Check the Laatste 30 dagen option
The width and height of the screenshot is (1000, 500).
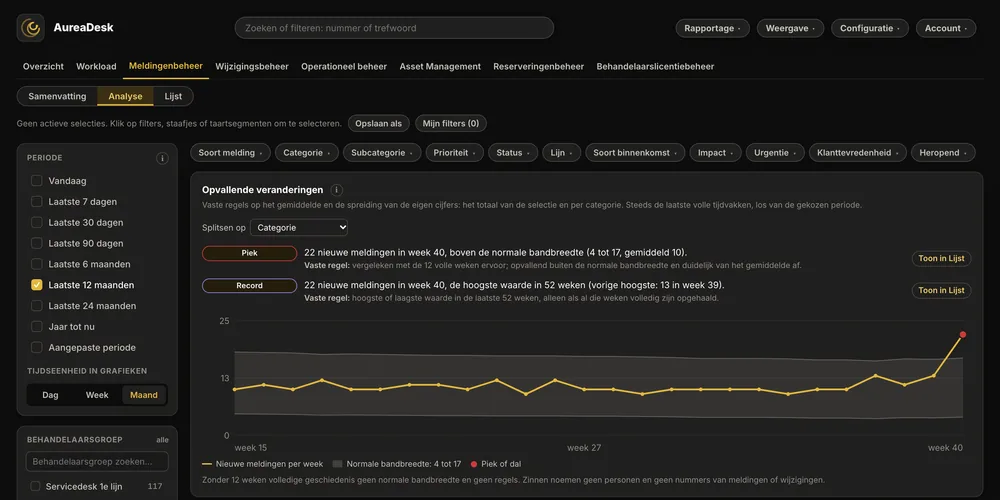(x=37, y=223)
